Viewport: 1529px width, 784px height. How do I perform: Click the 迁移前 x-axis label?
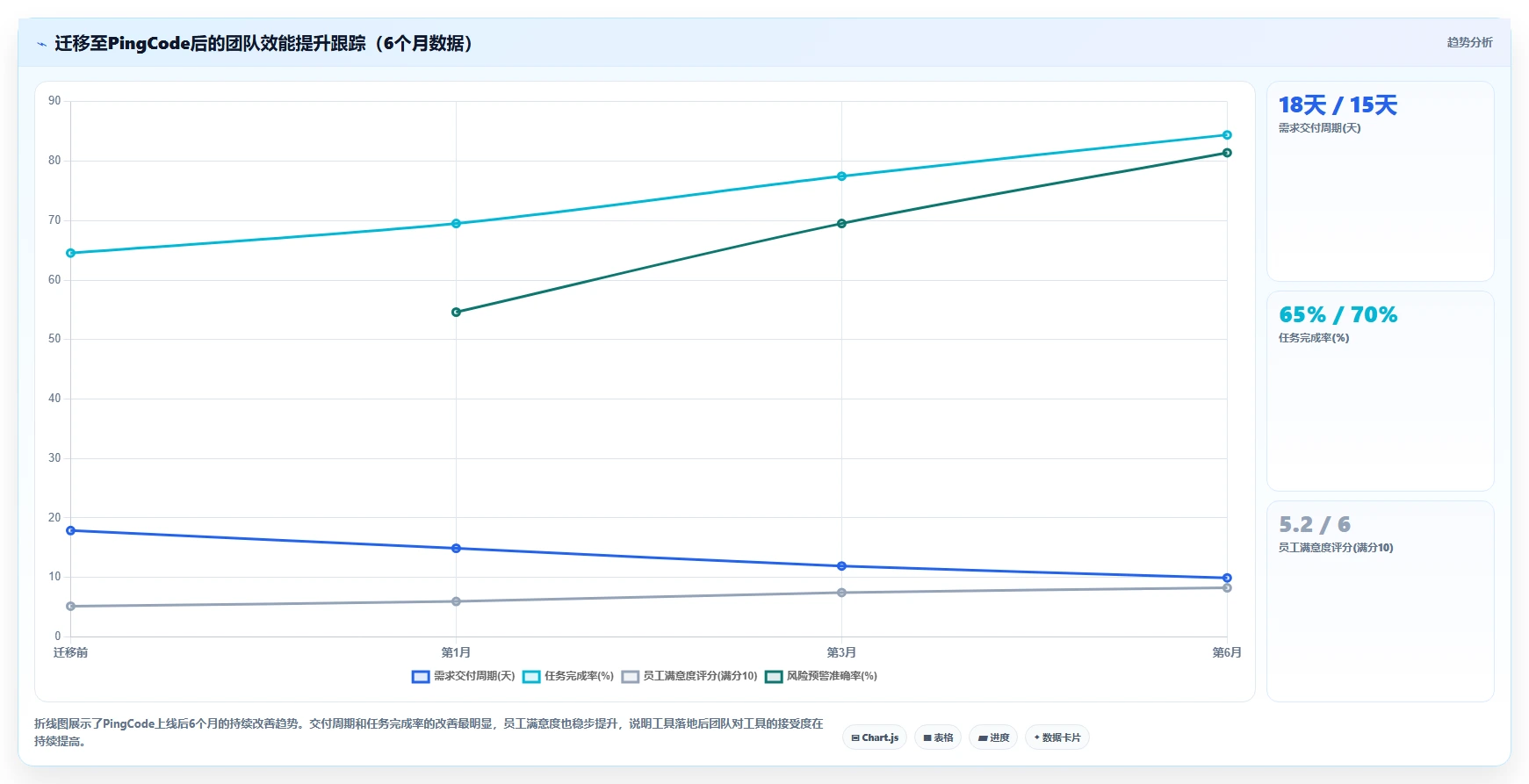pyautogui.click(x=71, y=652)
